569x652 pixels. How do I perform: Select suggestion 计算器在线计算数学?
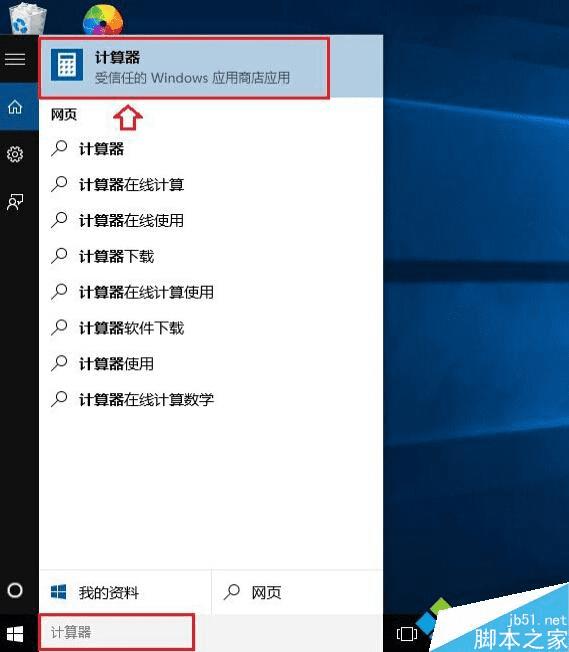tap(211, 400)
